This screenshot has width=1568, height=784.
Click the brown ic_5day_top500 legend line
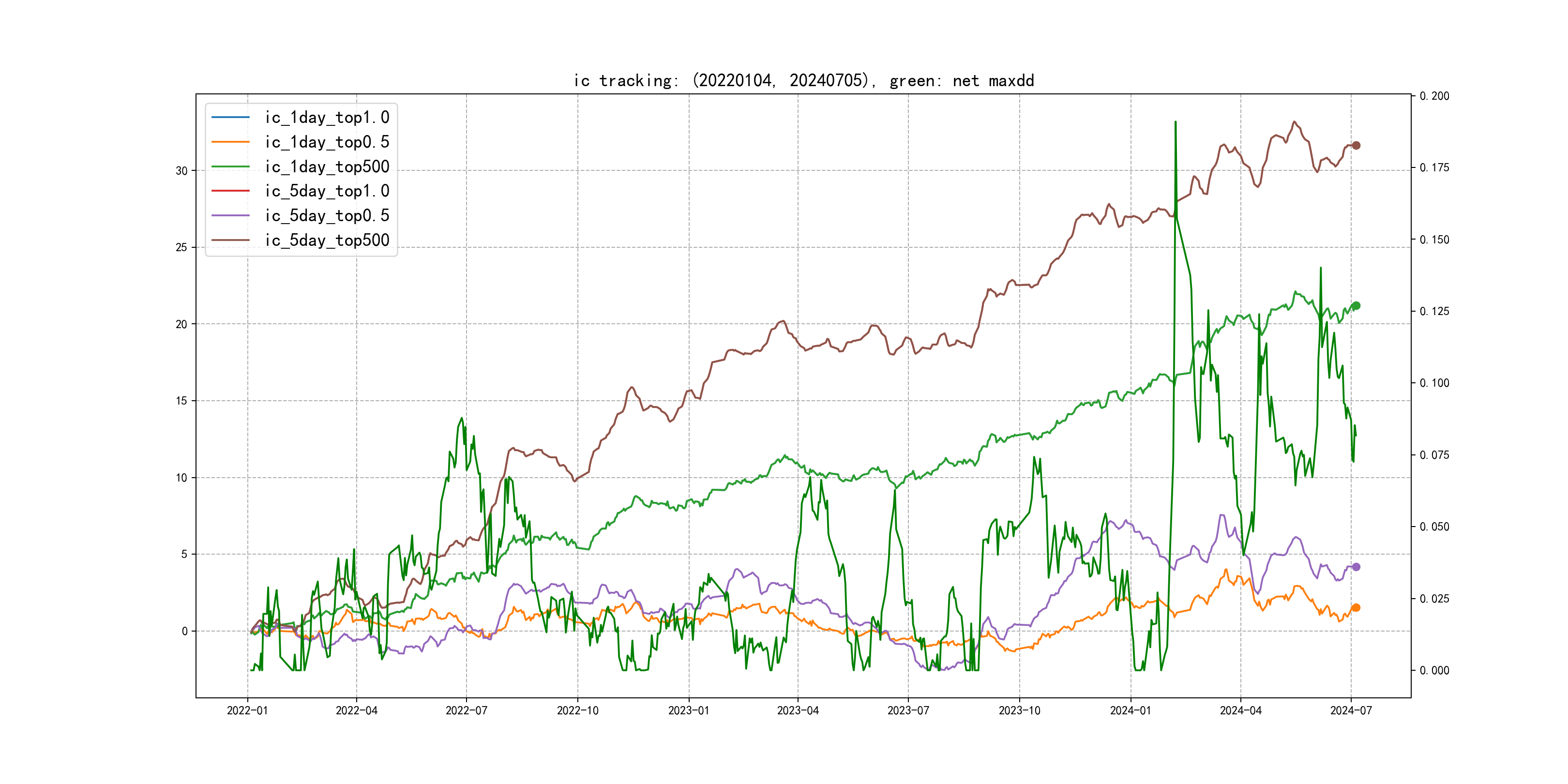230,240
